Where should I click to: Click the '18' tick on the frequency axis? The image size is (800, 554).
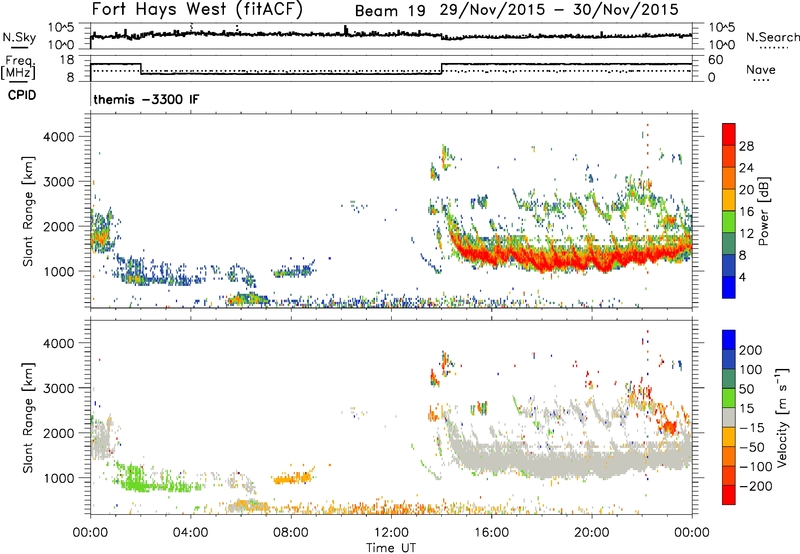[x=66, y=60]
